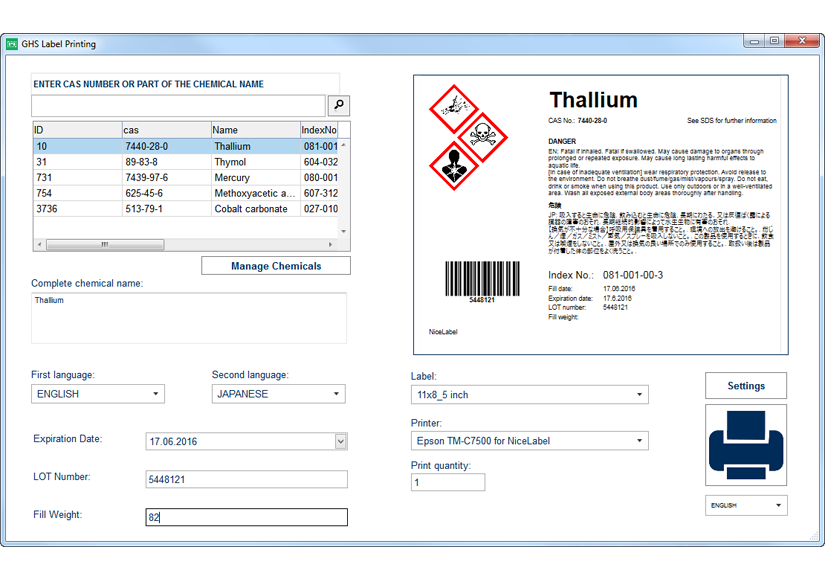
Task: Select the Thallium row in the table
Action: [186, 146]
